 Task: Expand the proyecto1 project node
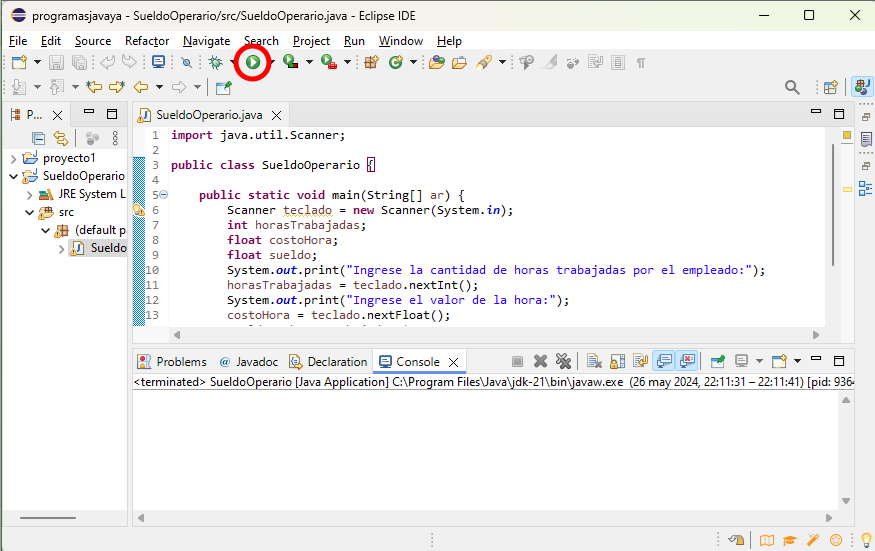pyautogui.click(x=13, y=158)
